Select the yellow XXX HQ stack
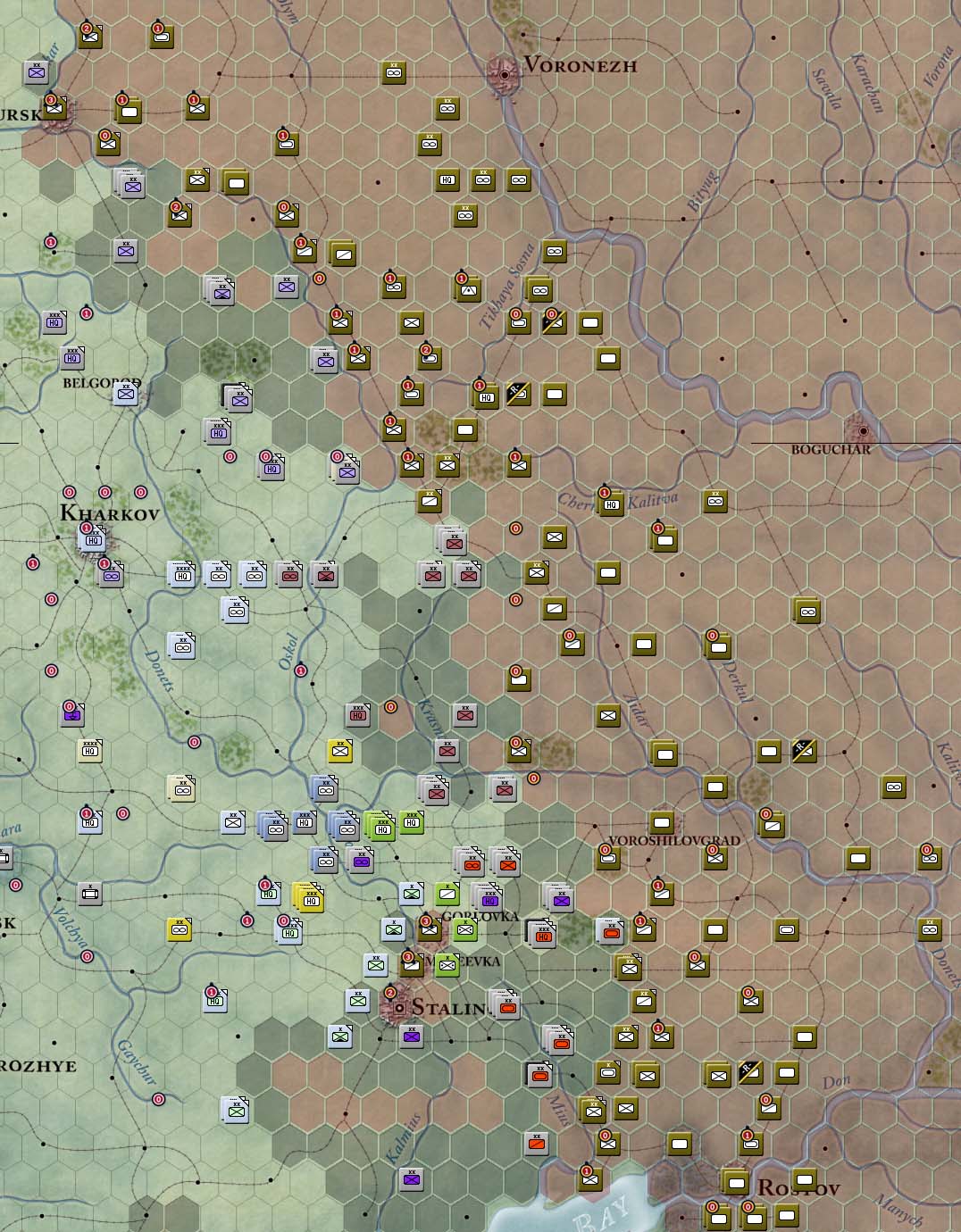The width and height of the screenshot is (961, 1232). [308, 897]
